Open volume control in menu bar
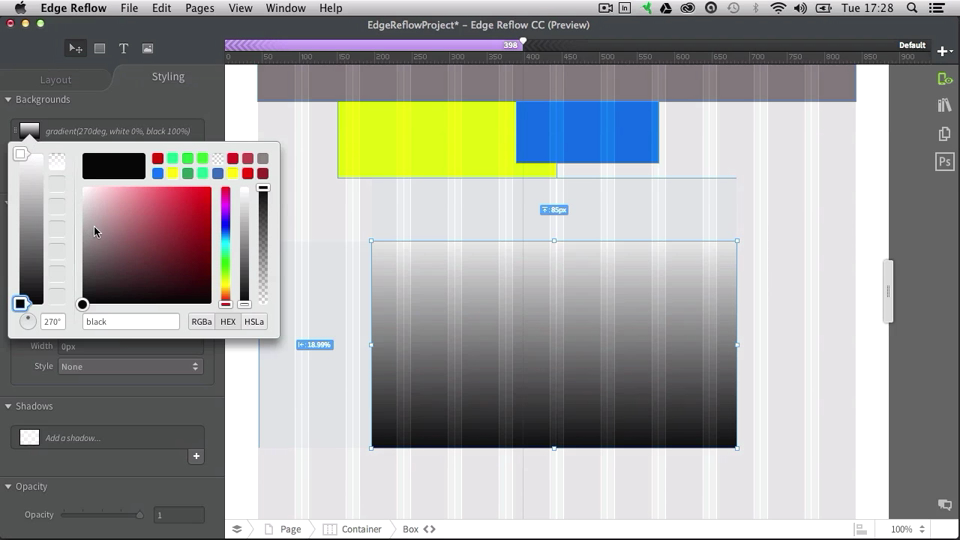Image resolution: width=960 pixels, height=540 pixels. click(x=800, y=8)
